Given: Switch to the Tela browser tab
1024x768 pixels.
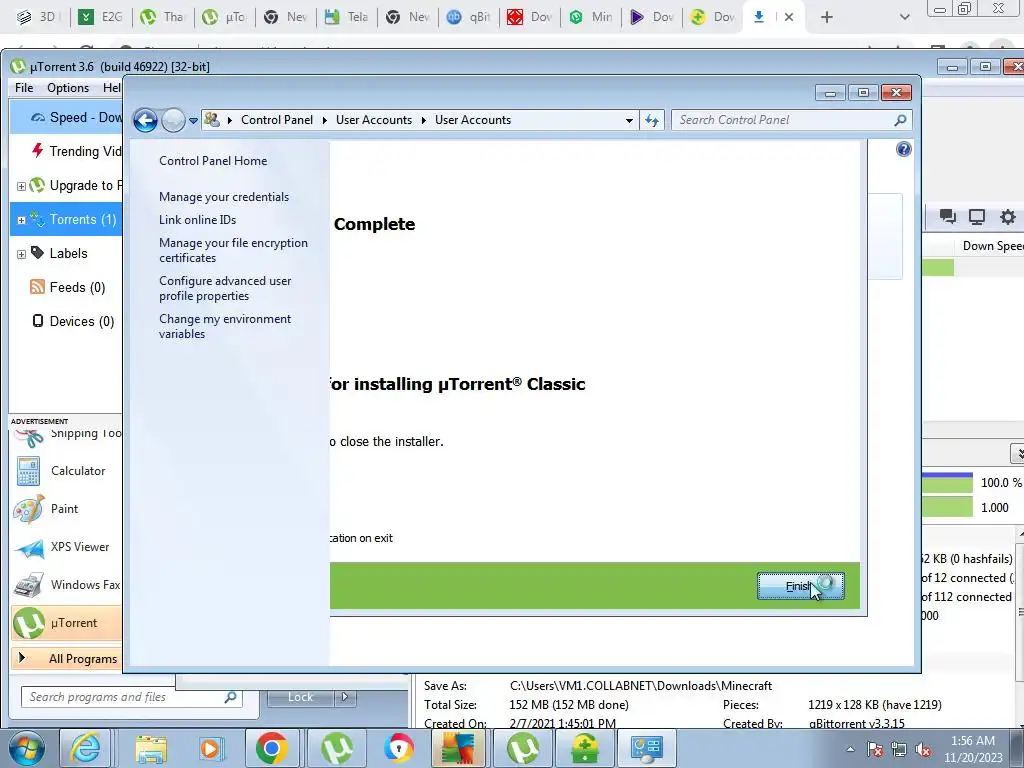Looking at the screenshot, I should pyautogui.click(x=347, y=17).
